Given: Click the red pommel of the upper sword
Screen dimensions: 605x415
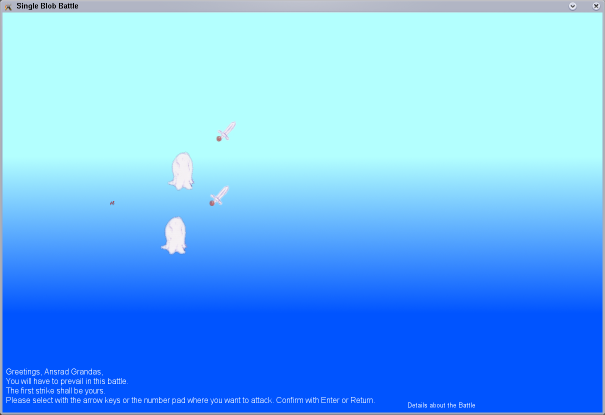Looking at the screenshot, I should [x=219, y=138].
